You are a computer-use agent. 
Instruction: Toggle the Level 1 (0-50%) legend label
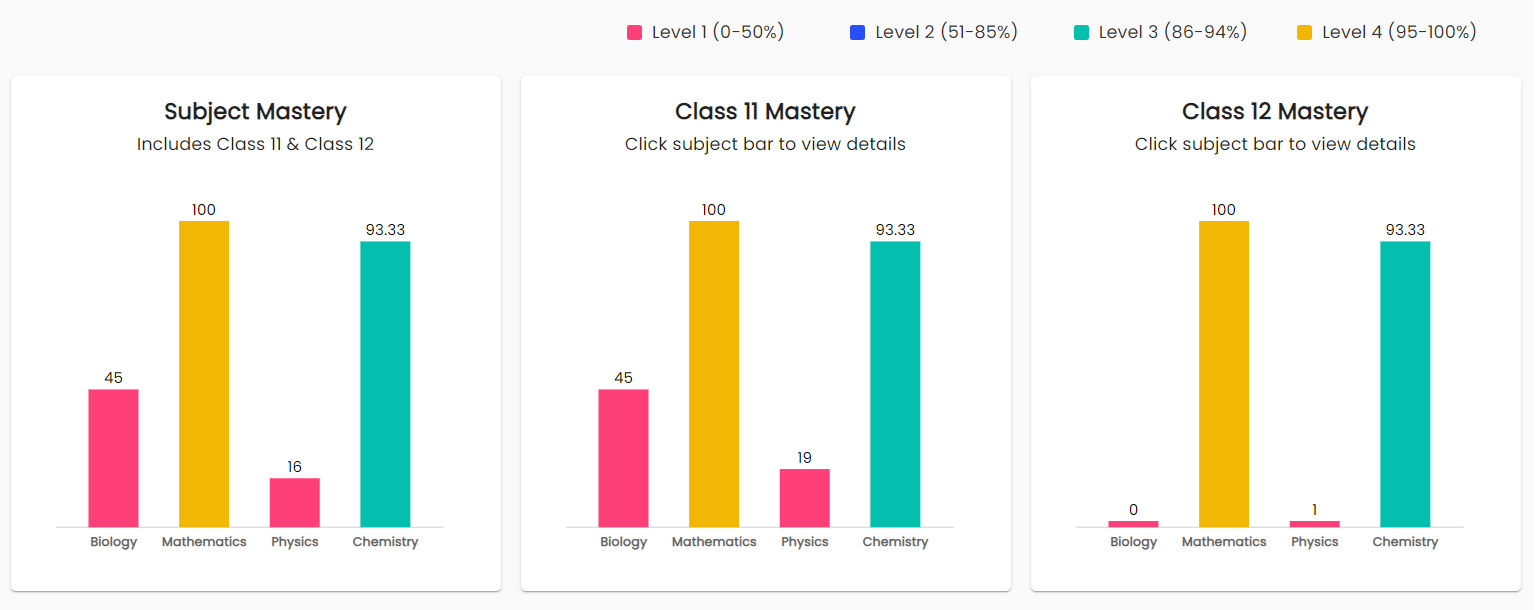(x=718, y=33)
